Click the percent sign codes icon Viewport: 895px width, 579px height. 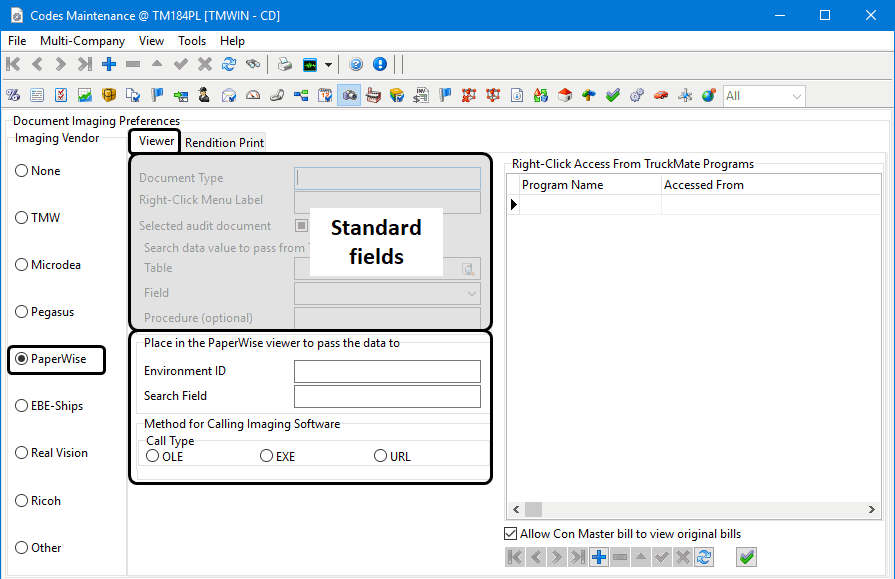tap(13, 96)
